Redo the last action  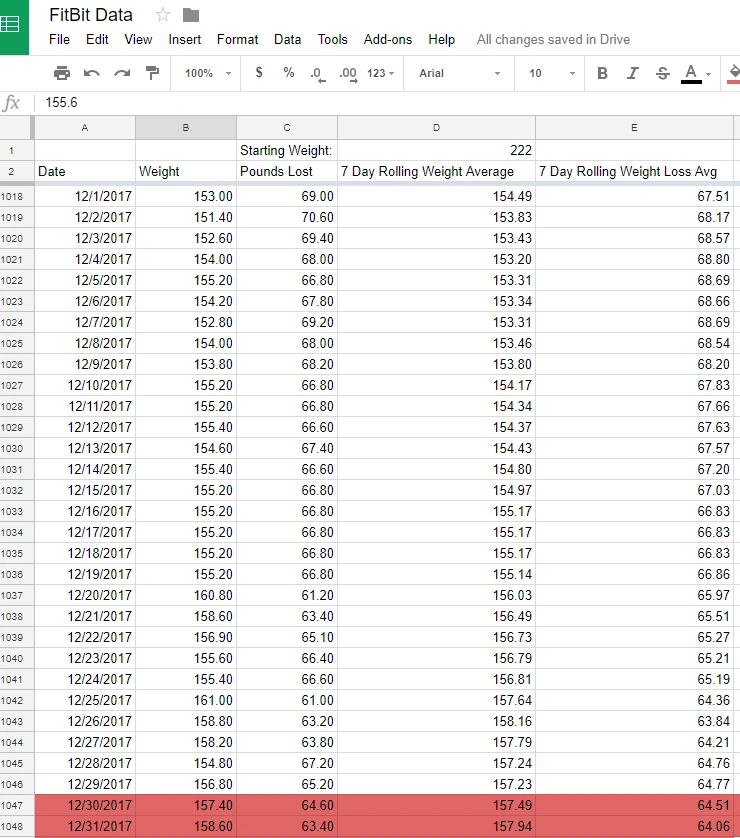[122, 73]
